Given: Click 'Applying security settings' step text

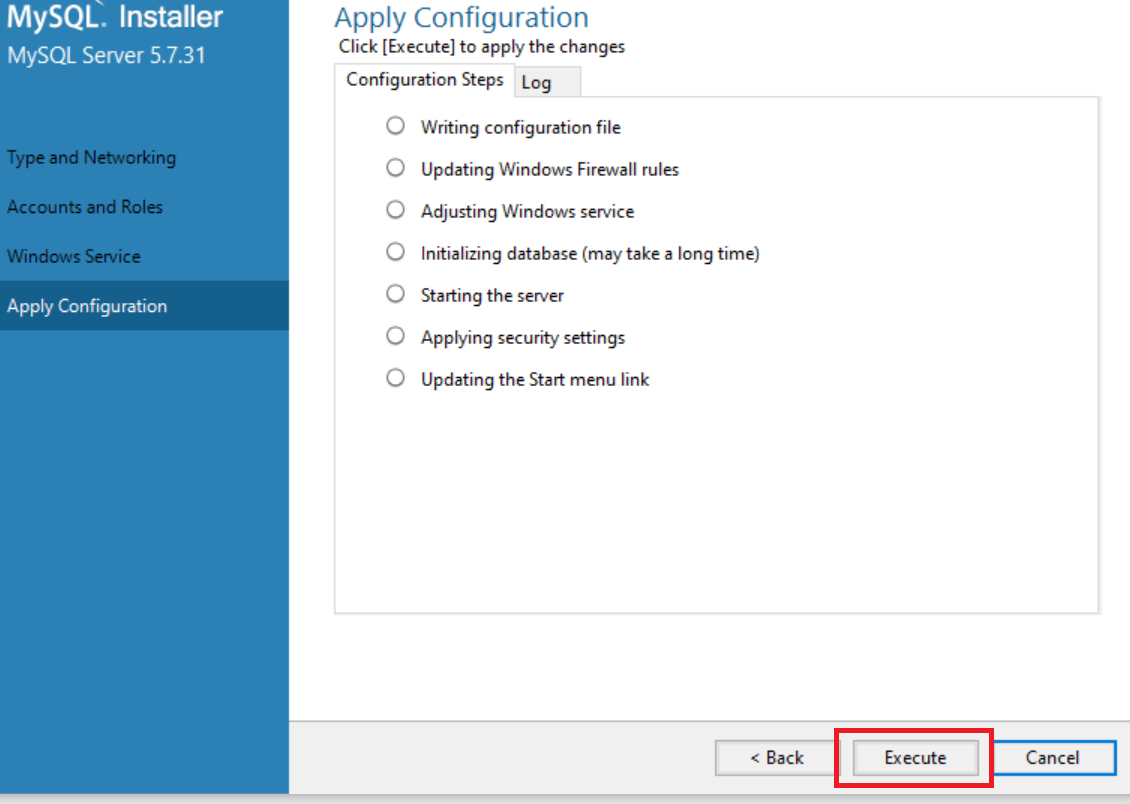Looking at the screenshot, I should click(x=522, y=338).
